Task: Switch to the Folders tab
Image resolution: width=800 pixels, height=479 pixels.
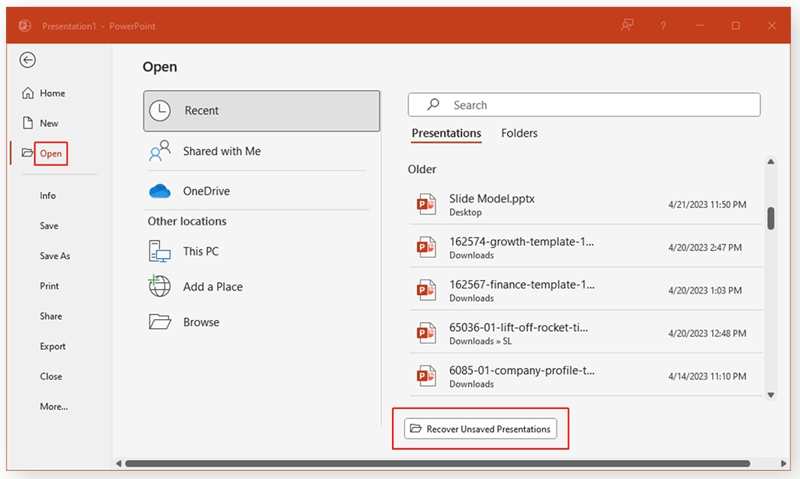Action: 519,133
